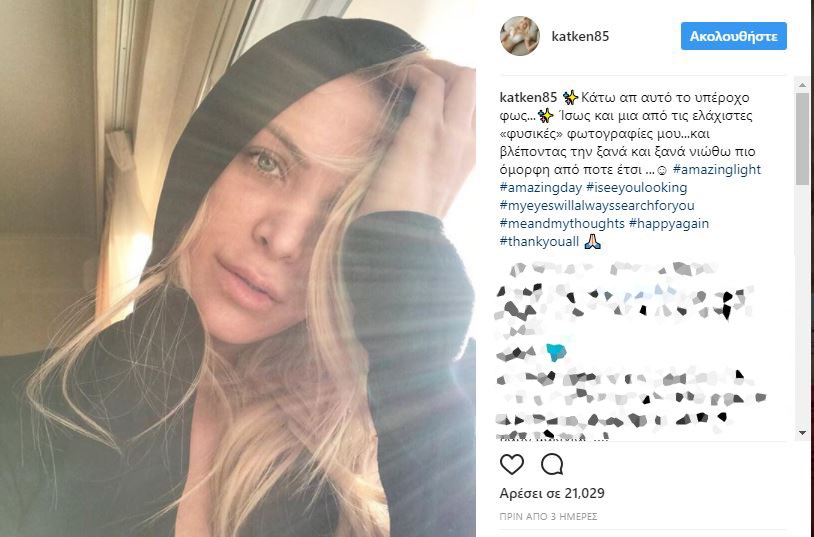
Task: Click the ΠΡΙΝ ΑΠΟ 3 ΗΜΕΡΕΣ timestamp
Action: tap(548, 517)
